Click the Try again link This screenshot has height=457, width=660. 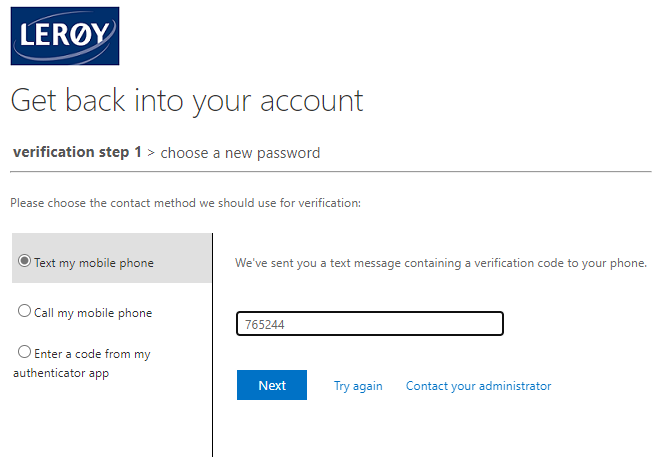(358, 386)
